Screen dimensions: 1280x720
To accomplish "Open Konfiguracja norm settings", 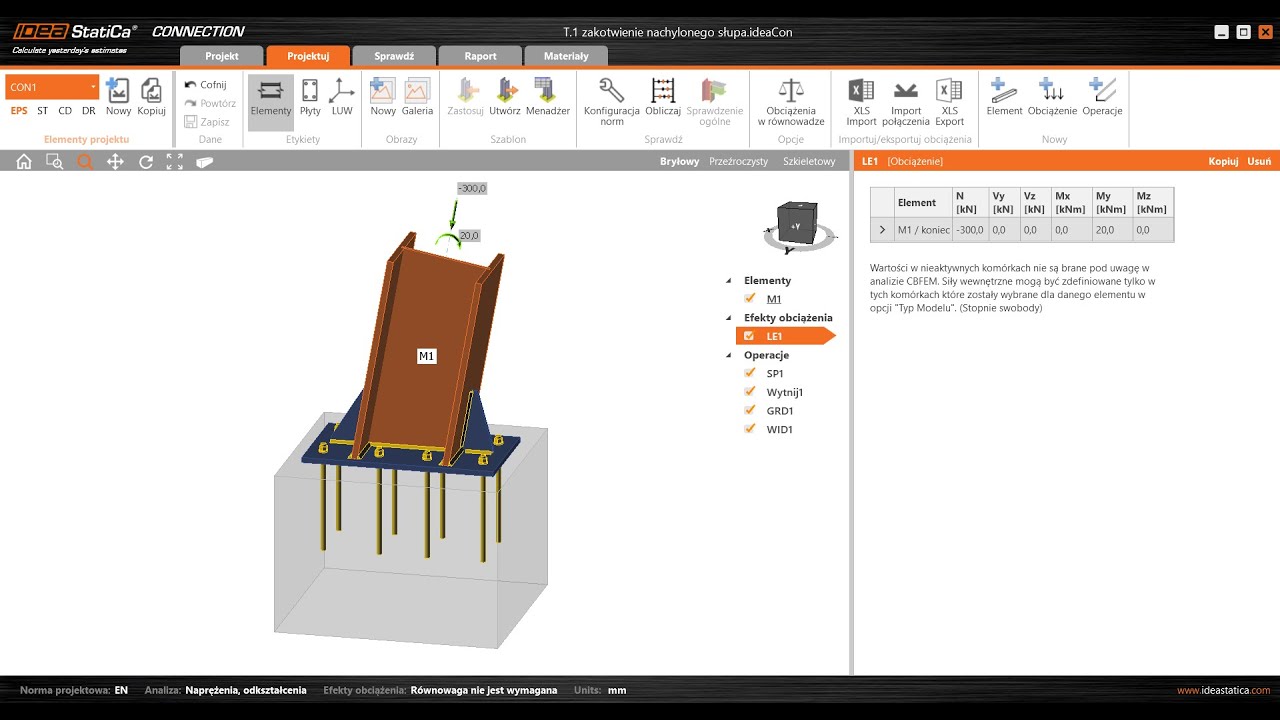I will pos(611,91).
